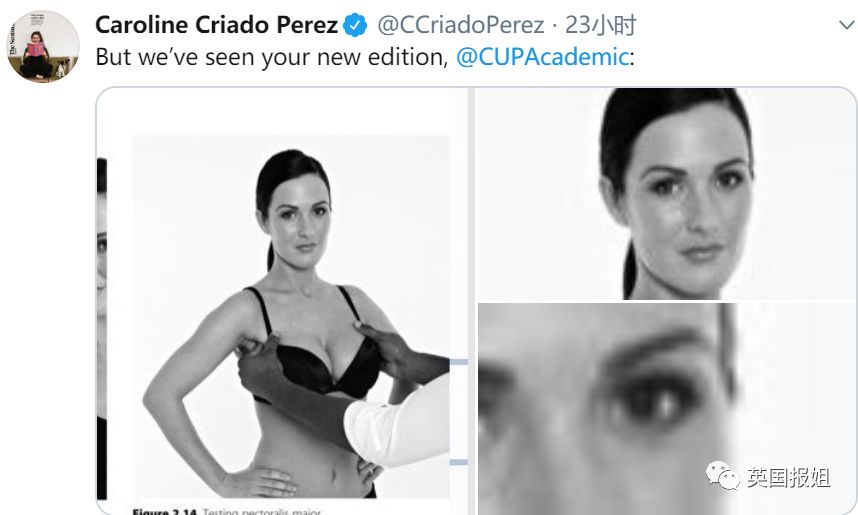Click the cropped page strip left of photo

[102, 328]
